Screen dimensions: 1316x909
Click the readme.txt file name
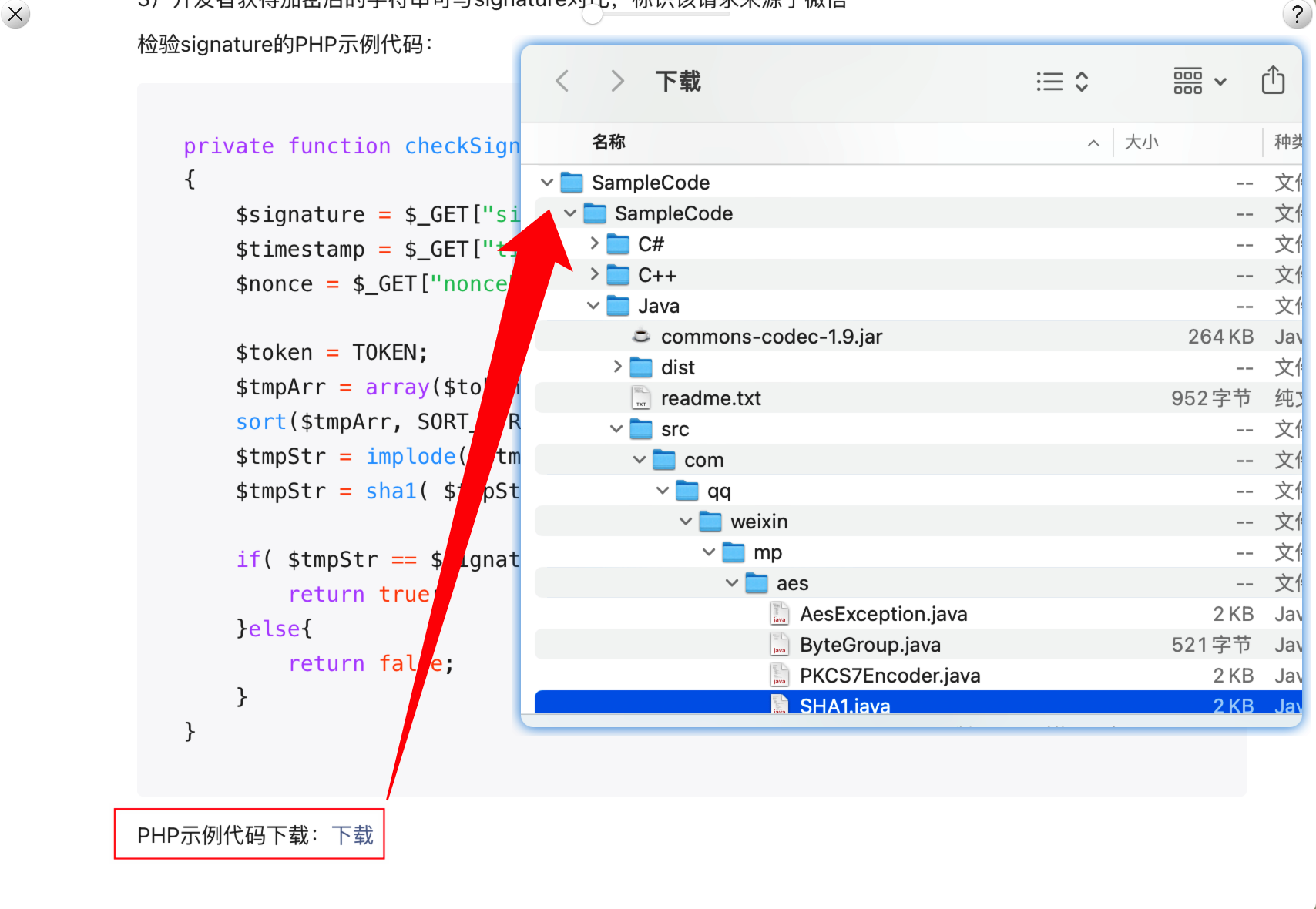[x=710, y=398]
